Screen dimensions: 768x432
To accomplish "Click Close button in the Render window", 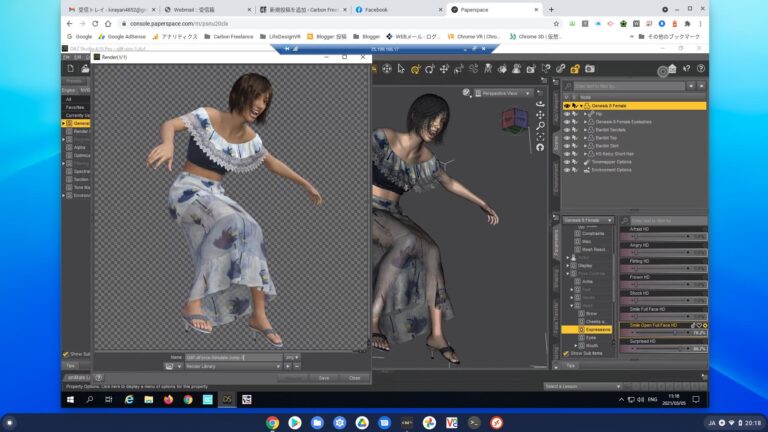I will (355, 378).
